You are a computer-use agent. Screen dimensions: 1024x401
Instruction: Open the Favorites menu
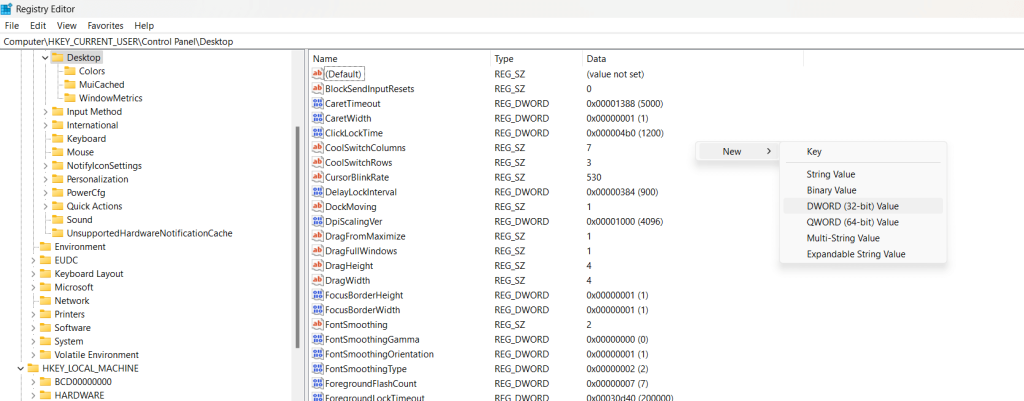coord(105,25)
